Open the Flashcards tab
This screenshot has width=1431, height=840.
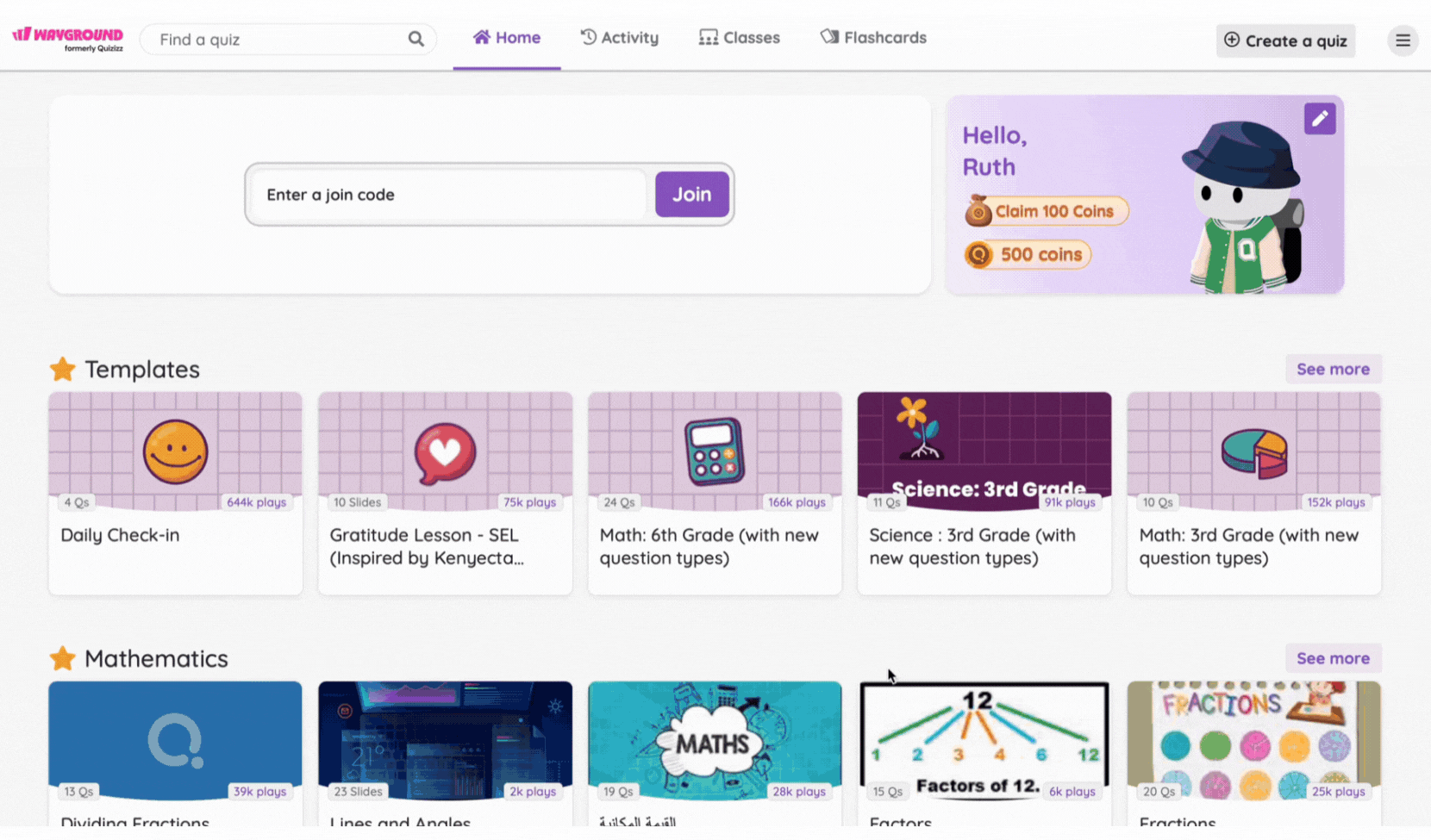pyautogui.click(x=873, y=38)
